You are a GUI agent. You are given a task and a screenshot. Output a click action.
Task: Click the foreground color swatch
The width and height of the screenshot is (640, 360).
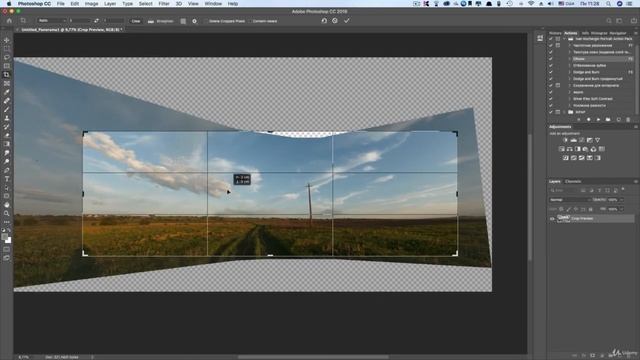pyautogui.click(x=5, y=237)
